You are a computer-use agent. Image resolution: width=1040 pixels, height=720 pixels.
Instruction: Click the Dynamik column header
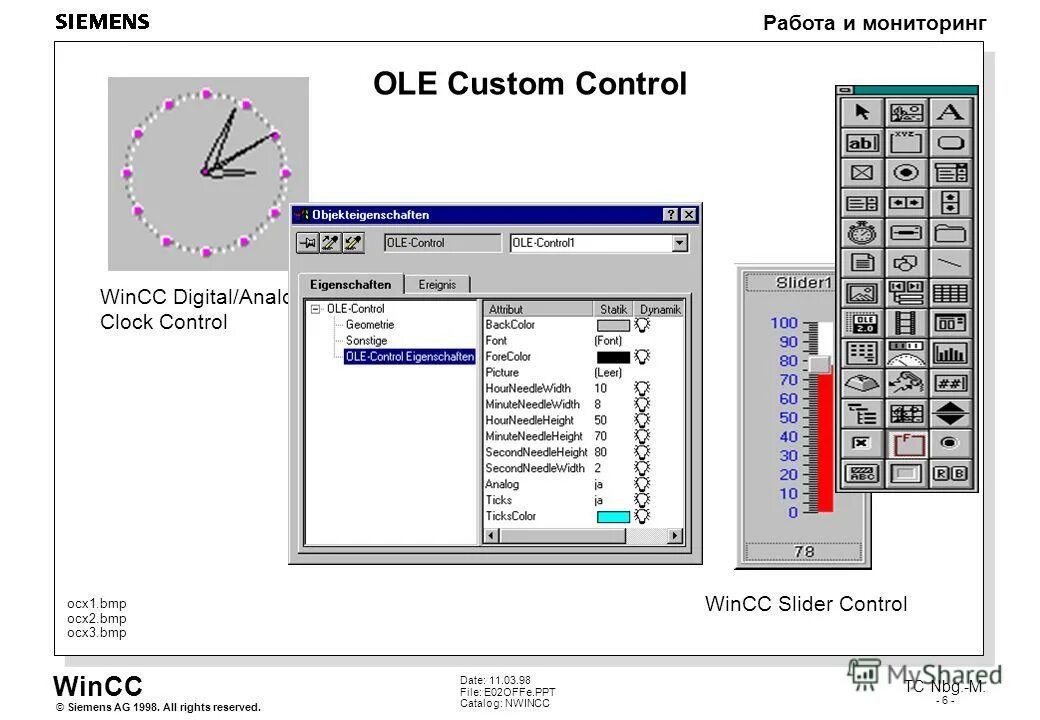click(x=659, y=309)
